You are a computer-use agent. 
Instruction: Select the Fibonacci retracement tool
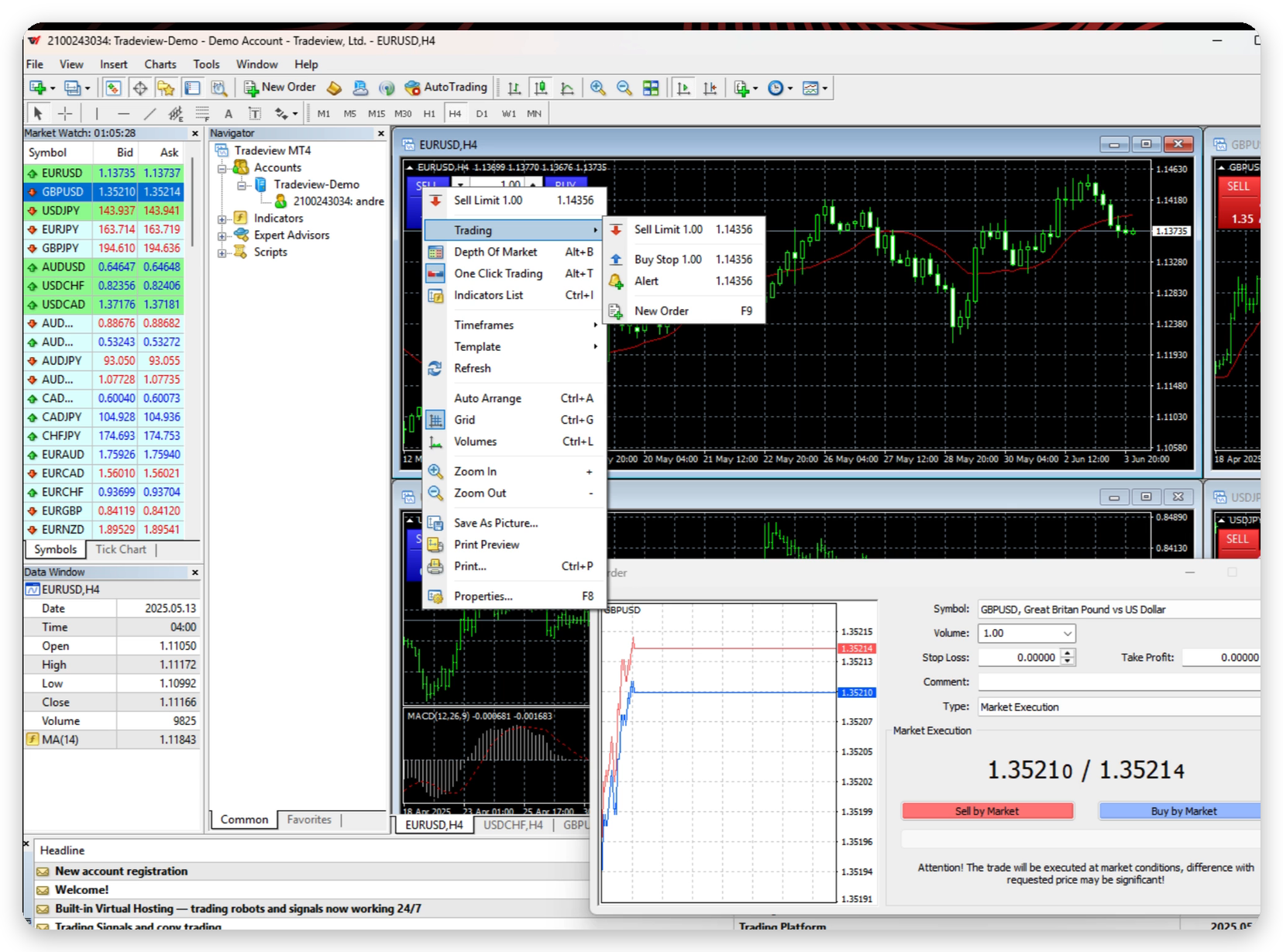tap(202, 113)
